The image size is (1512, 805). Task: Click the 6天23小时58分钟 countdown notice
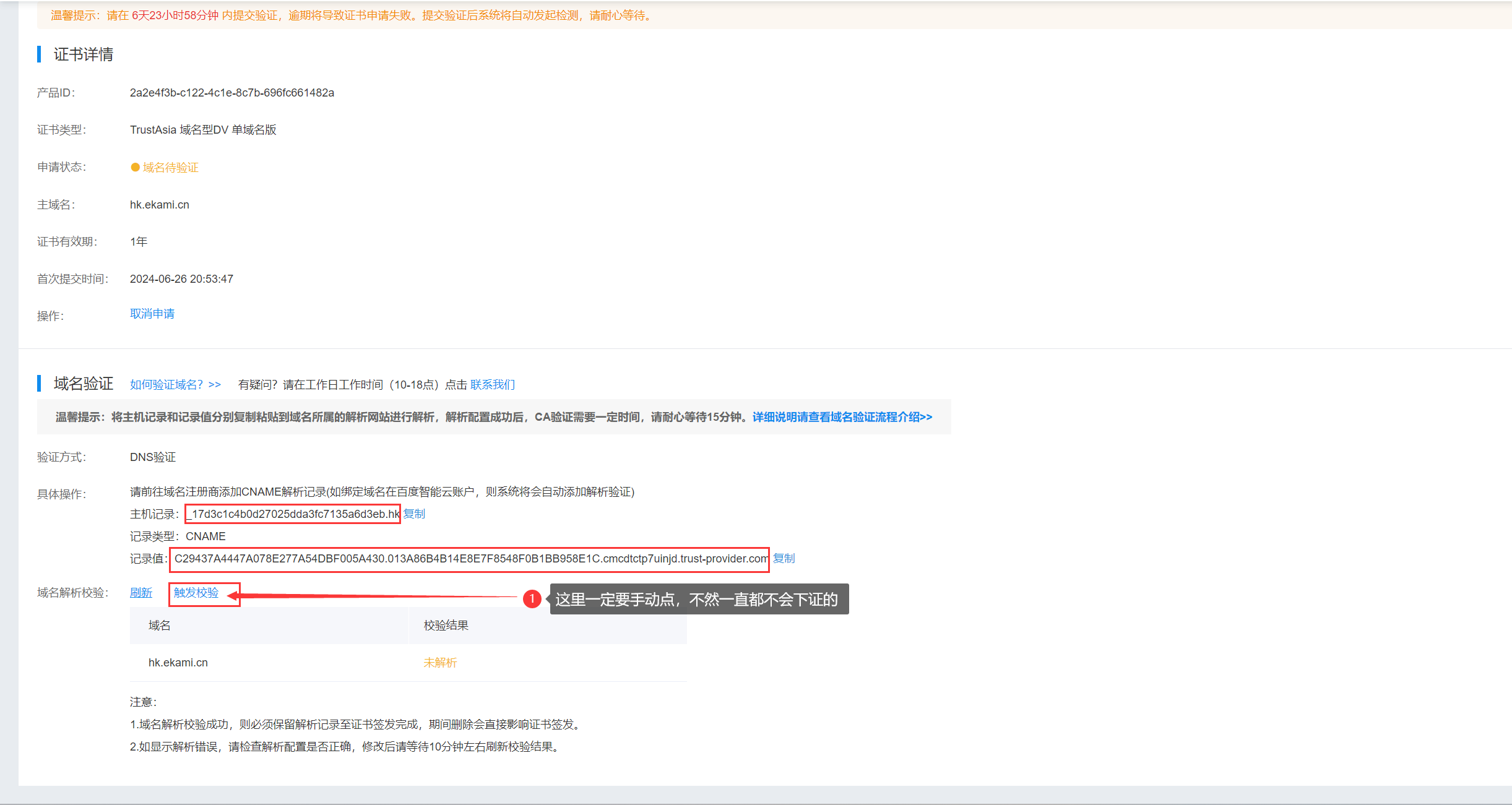(x=175, y=15)
